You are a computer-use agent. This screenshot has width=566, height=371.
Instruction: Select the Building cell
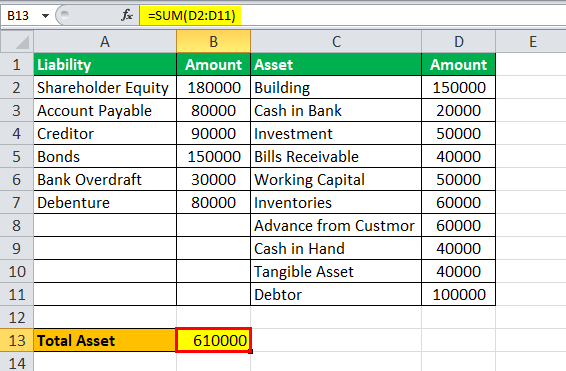pyautogui.click(x=336, y=88)
